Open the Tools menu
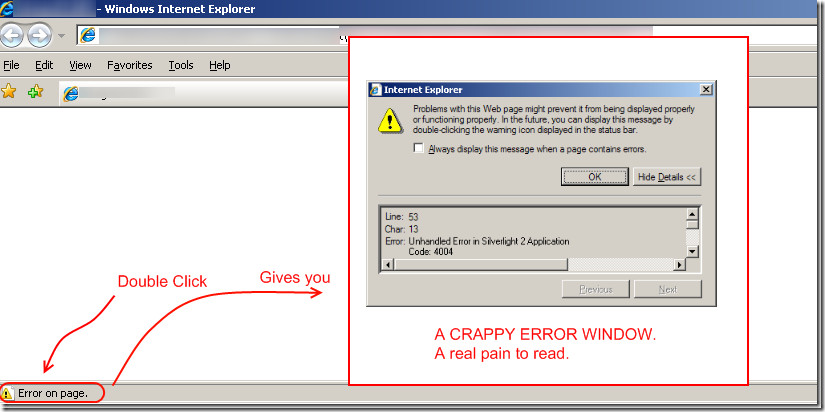Image resolution: width=825 pixels, height=412 pixels. tap(181, 65)
